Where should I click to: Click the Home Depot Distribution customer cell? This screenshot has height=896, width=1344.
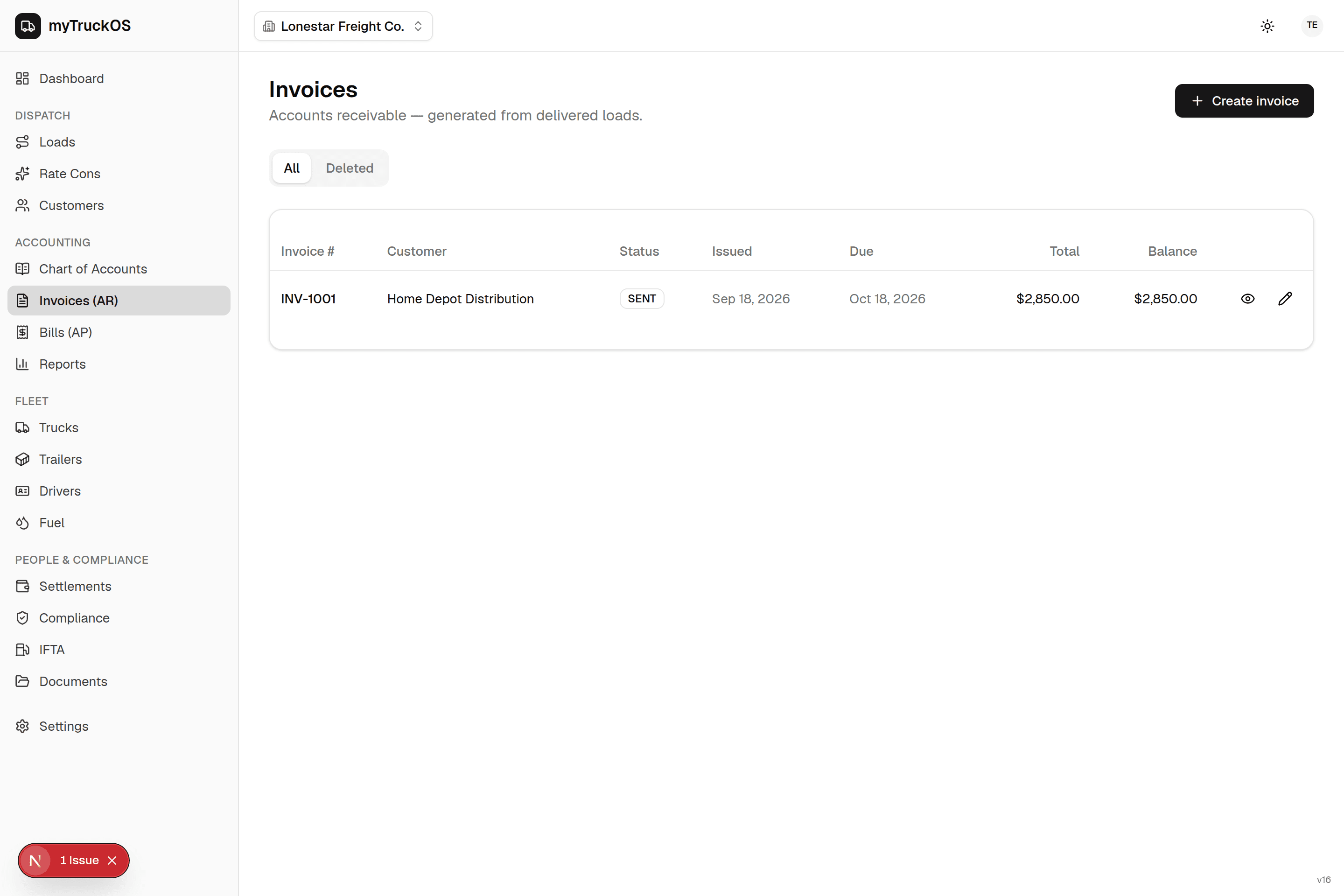[460, 298]
